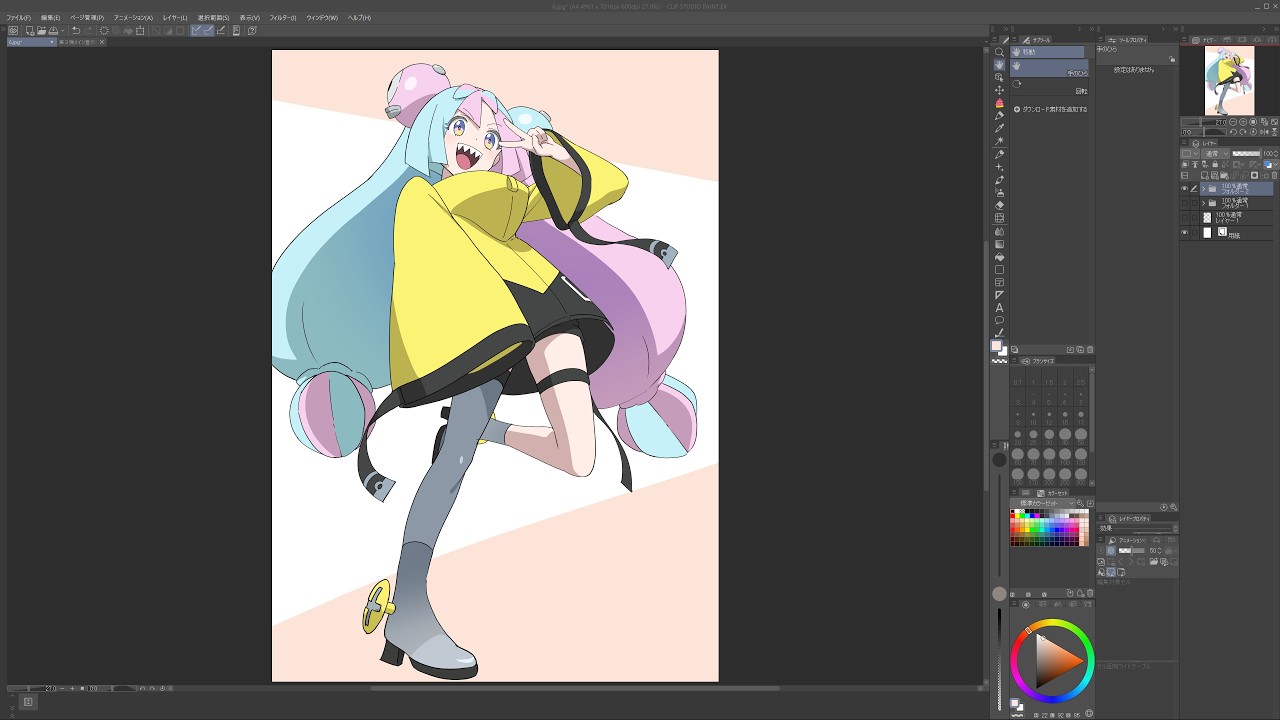Click the Navigator zoom in button

pos(1243,122)
